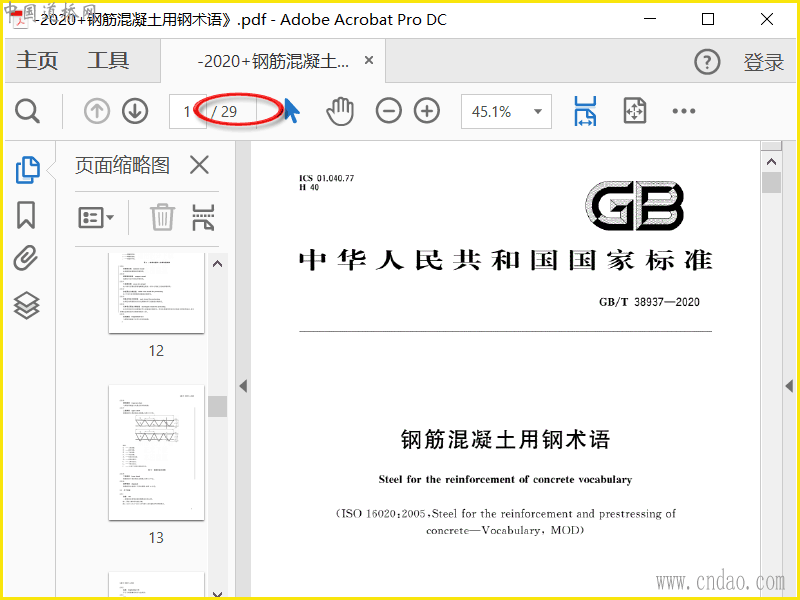Open the help question mark menu
The image size is (800, 600).
pyautogui.click(x=707, y=62)
